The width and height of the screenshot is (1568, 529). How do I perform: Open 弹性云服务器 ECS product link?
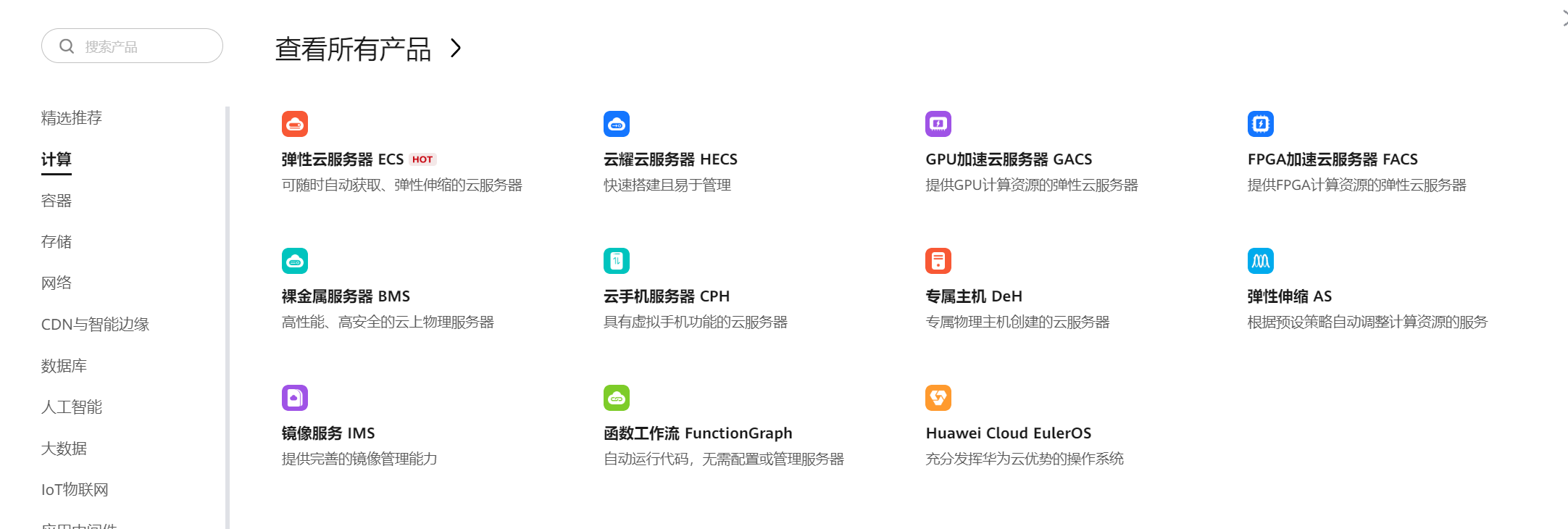(343, 159)
